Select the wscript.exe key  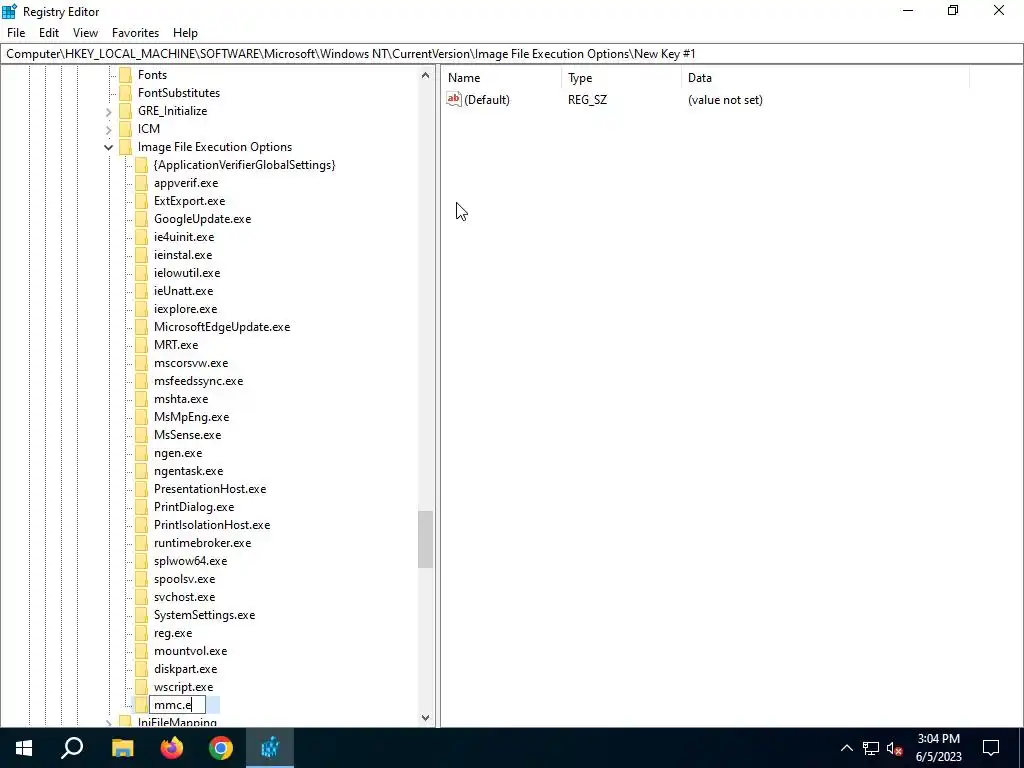click(x=184, y=686)
